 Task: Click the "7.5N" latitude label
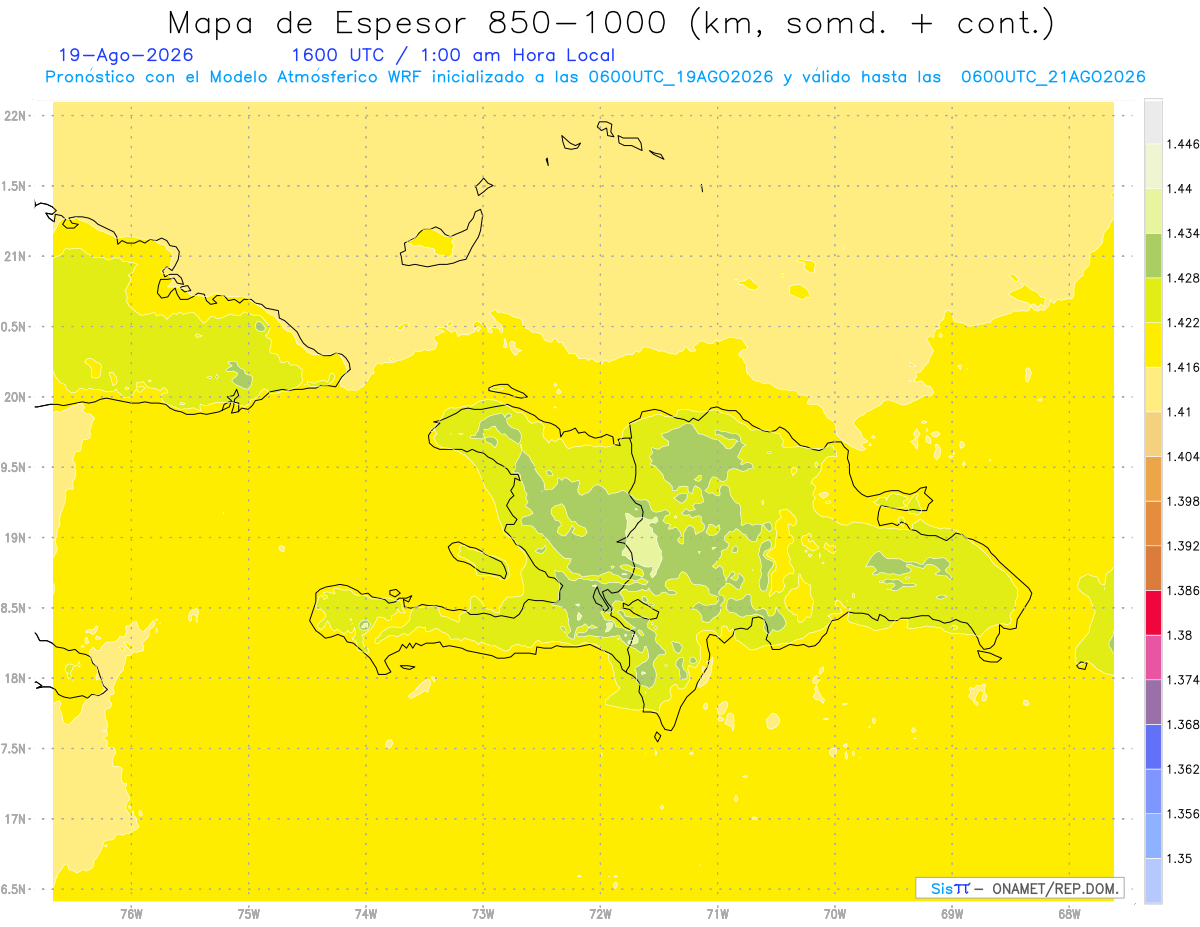pos(14,749)
